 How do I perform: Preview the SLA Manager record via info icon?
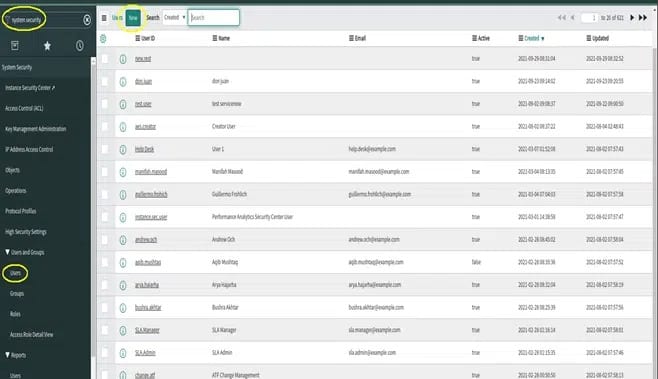(123, 331)
